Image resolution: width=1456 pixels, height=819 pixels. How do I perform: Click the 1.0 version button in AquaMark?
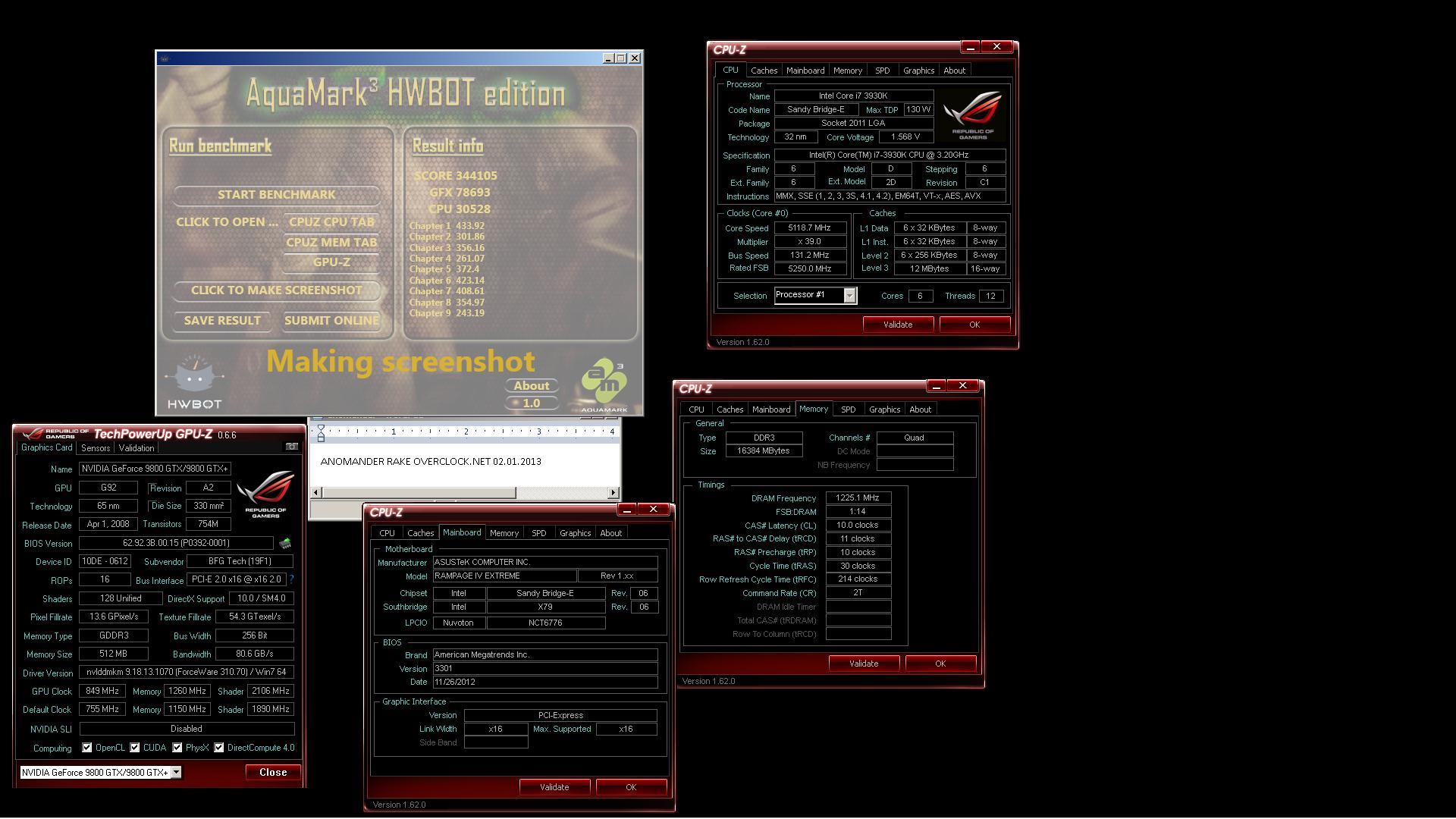click(532, 403)
